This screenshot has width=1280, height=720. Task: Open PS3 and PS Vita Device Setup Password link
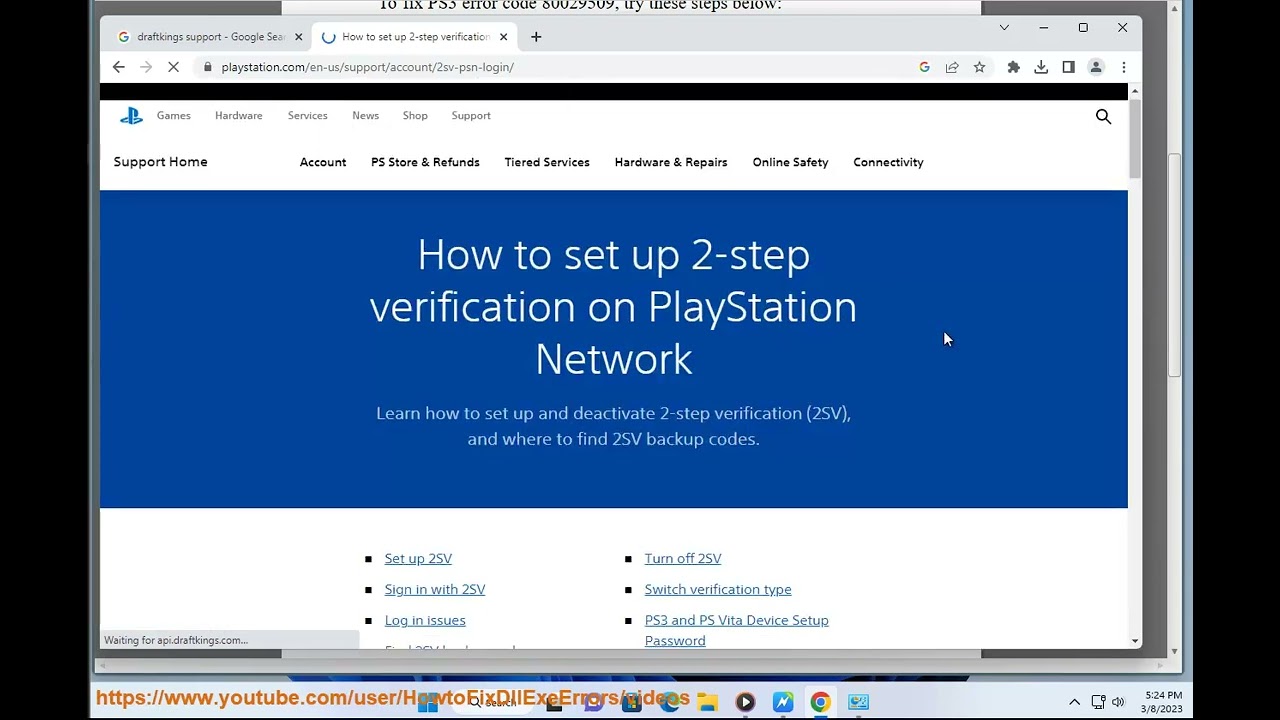click(x=736, y=631)
